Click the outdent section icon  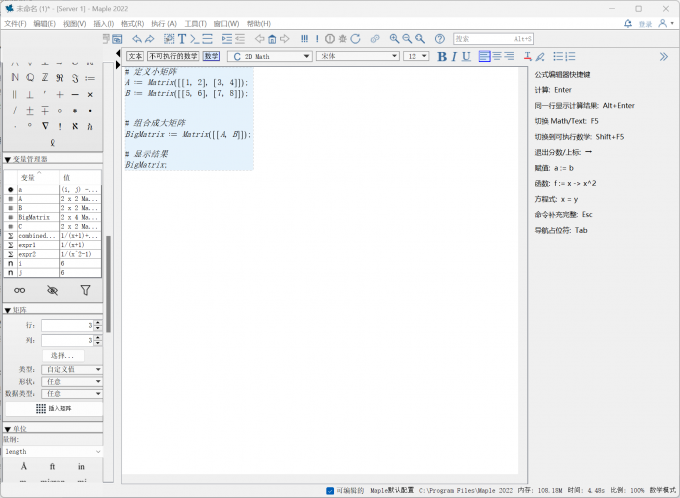pyautogui.click(x=239, y=39)
